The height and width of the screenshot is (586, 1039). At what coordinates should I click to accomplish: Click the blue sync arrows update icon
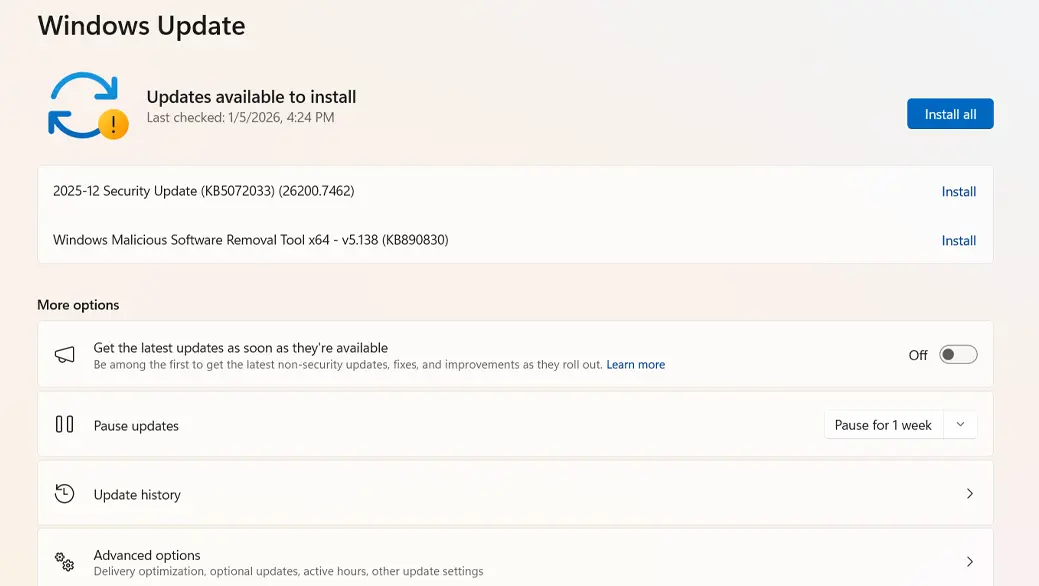click(80, 104)
